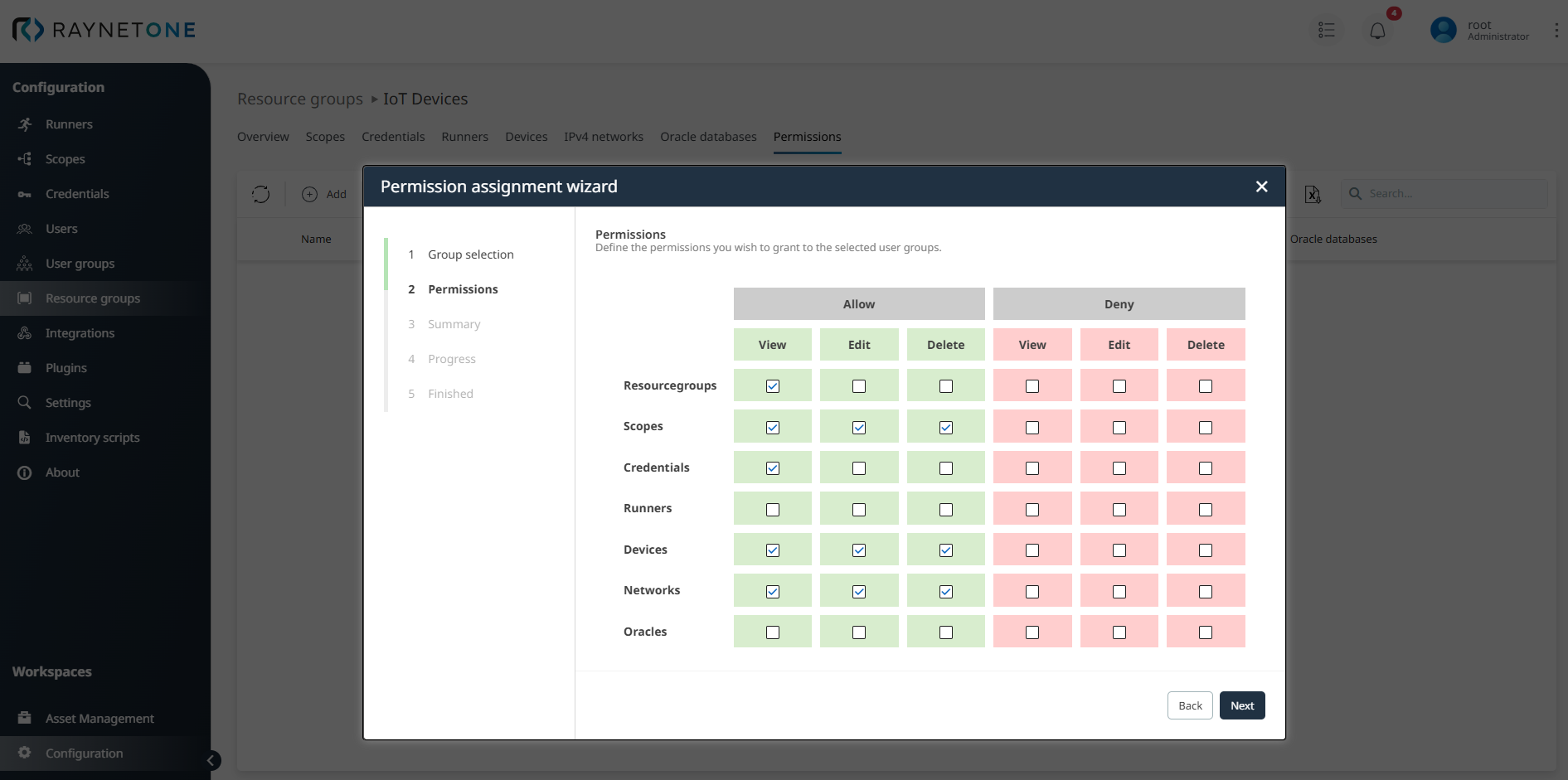Viewport: 1568px width, 780px height.
Task: Switch to the Oracle databases tab
Action: pyautogui.click(x=707, y=137)
